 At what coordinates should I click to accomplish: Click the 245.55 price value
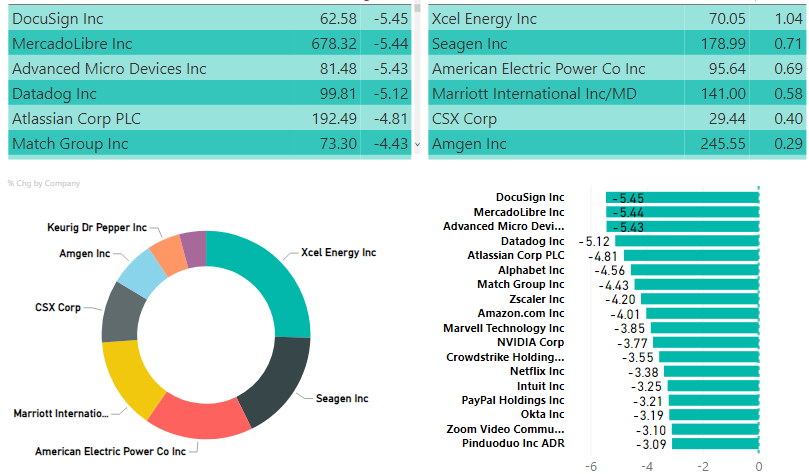pos(723,144)
